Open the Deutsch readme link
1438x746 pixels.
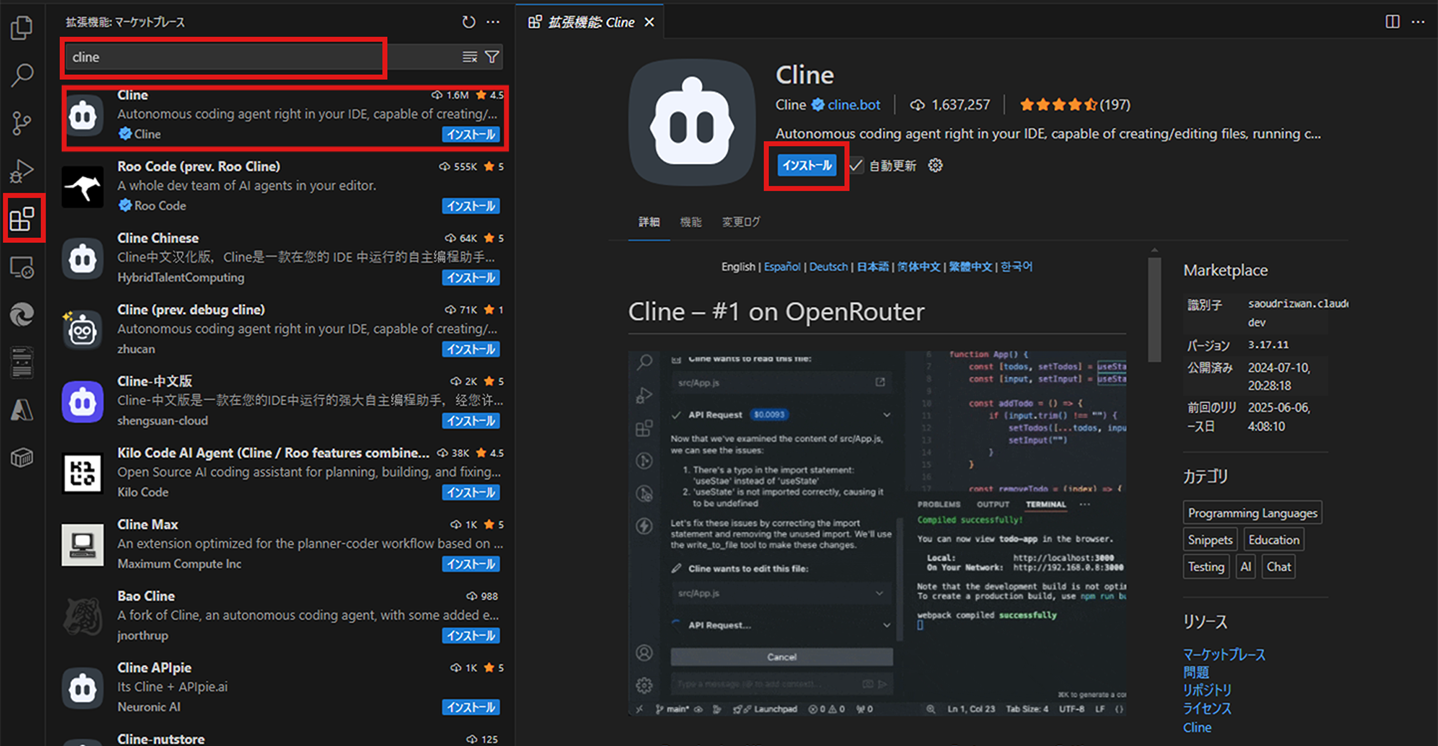point(828,267)
